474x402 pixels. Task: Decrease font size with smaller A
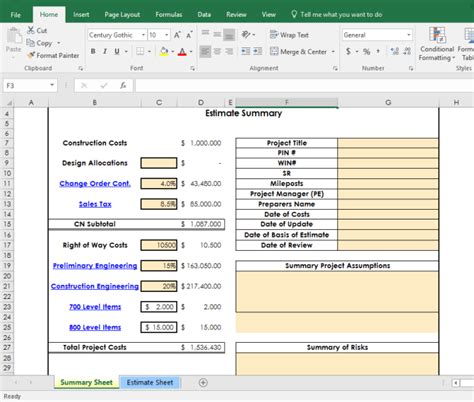coord(189,35)
